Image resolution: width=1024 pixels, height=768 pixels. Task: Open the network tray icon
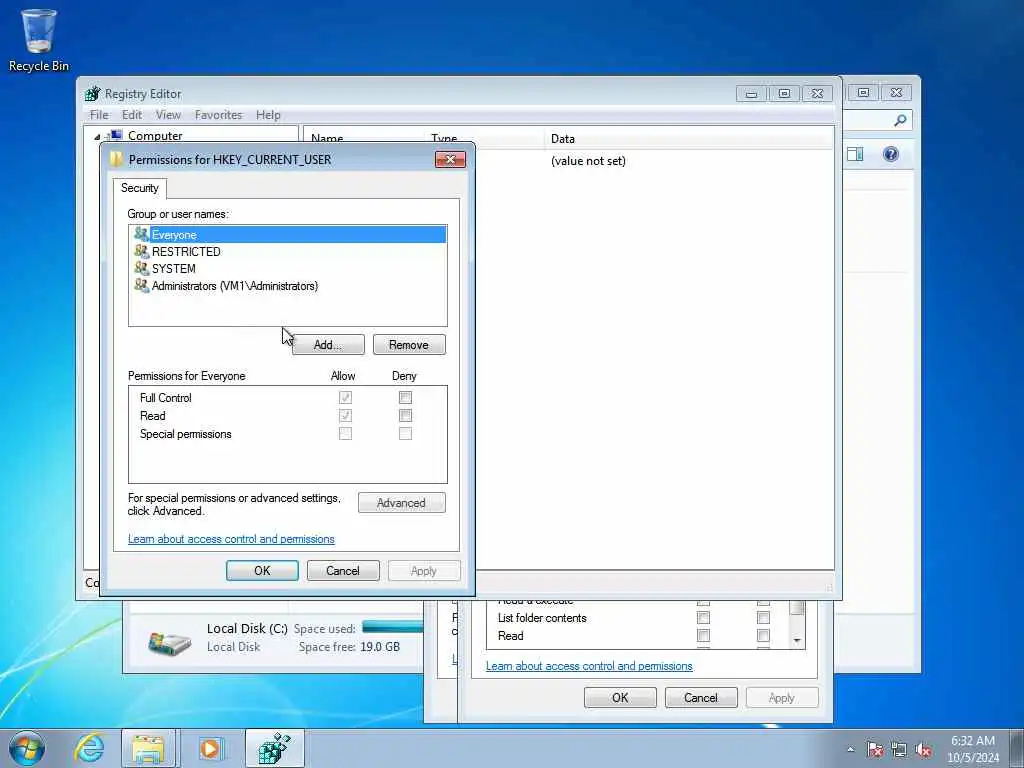pos(899,750)
